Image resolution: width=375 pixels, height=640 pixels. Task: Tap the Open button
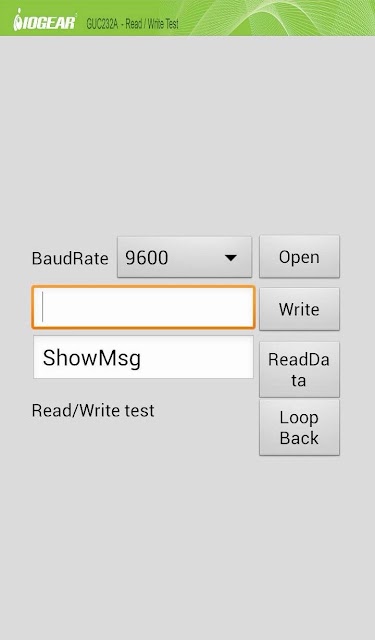click(x=299, y=257)
